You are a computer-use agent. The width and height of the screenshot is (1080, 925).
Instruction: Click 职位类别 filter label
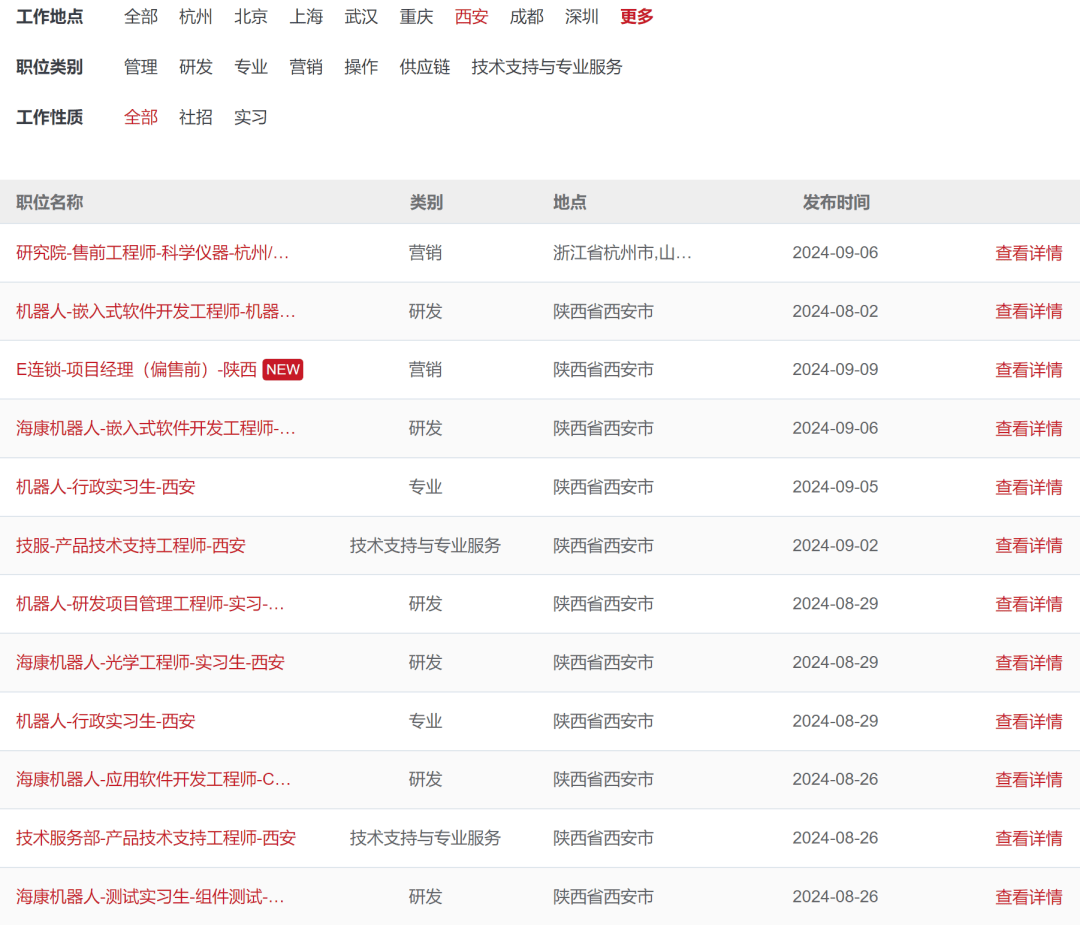50,67
